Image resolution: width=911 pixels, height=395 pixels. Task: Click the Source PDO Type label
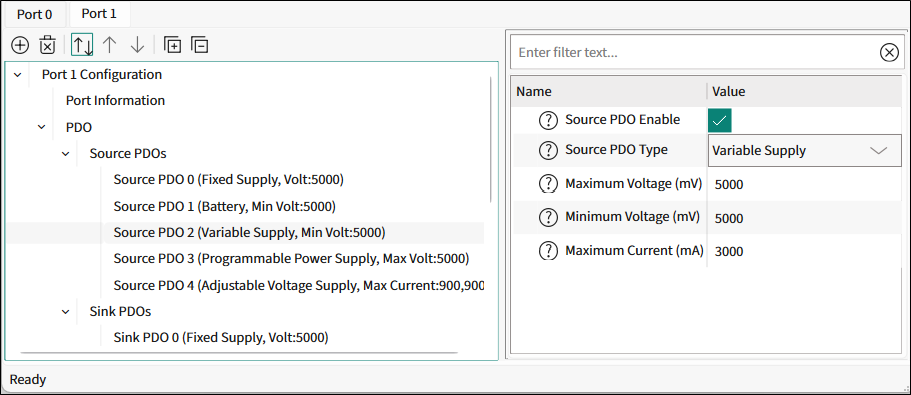[x=616, y=150]
